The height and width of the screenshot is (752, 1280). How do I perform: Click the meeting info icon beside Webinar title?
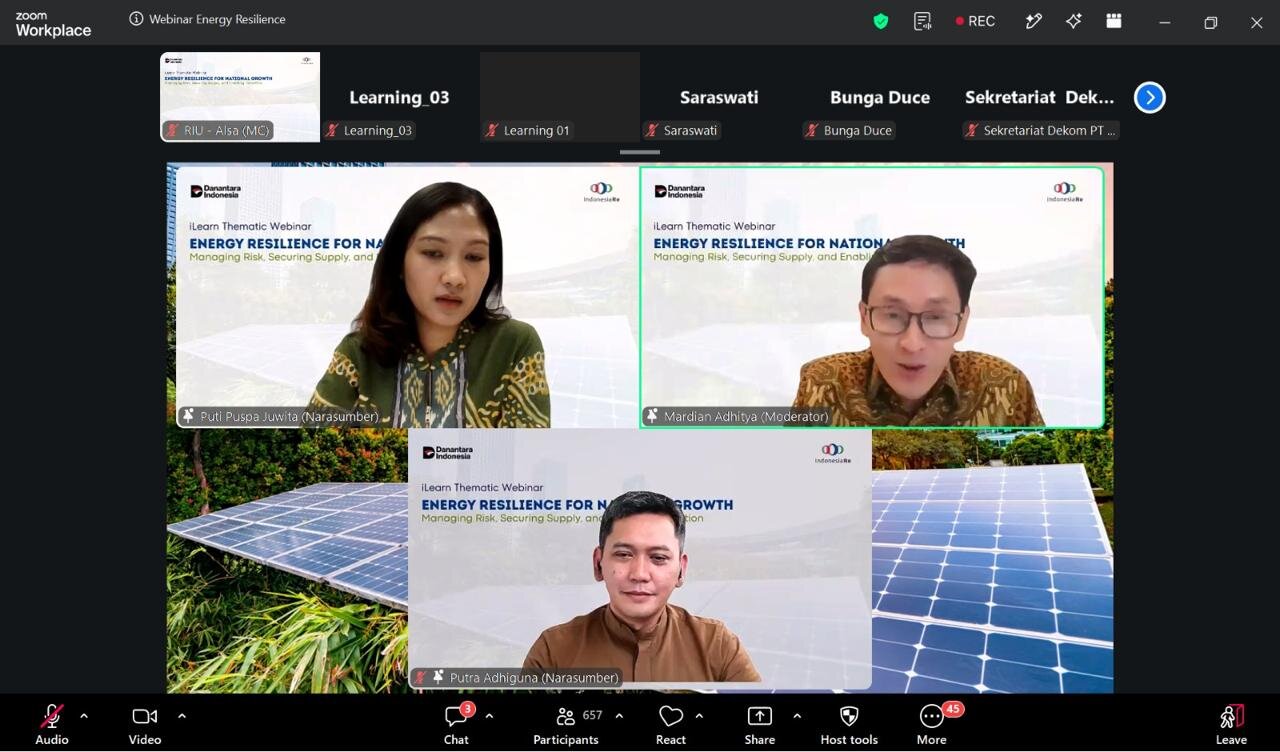tap(136, 19)
